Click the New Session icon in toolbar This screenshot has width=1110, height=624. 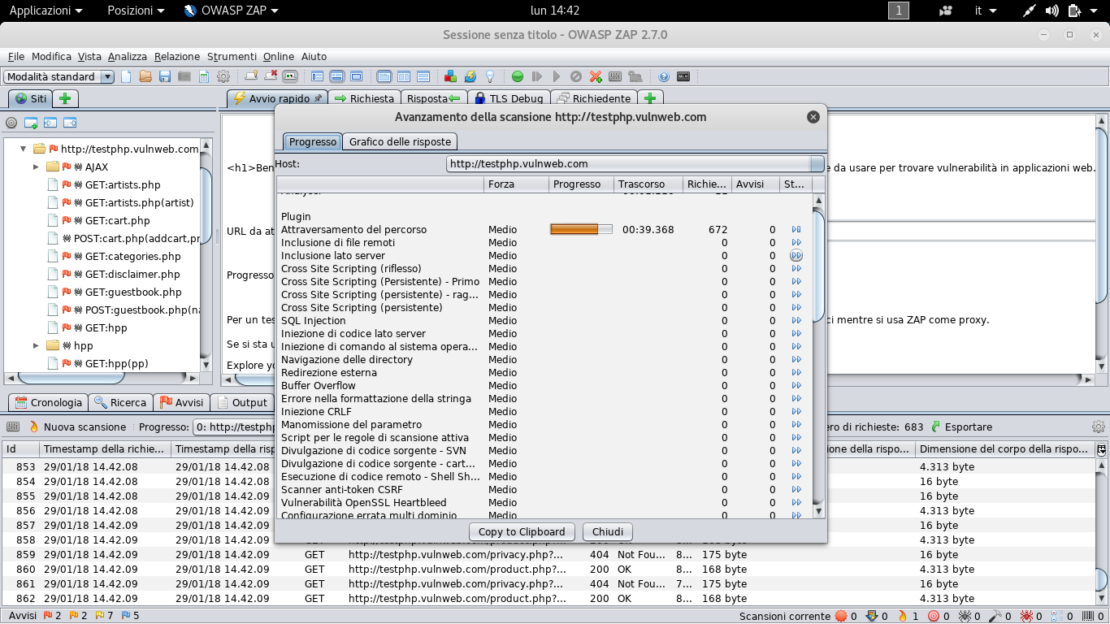click(x=127, y=77)
